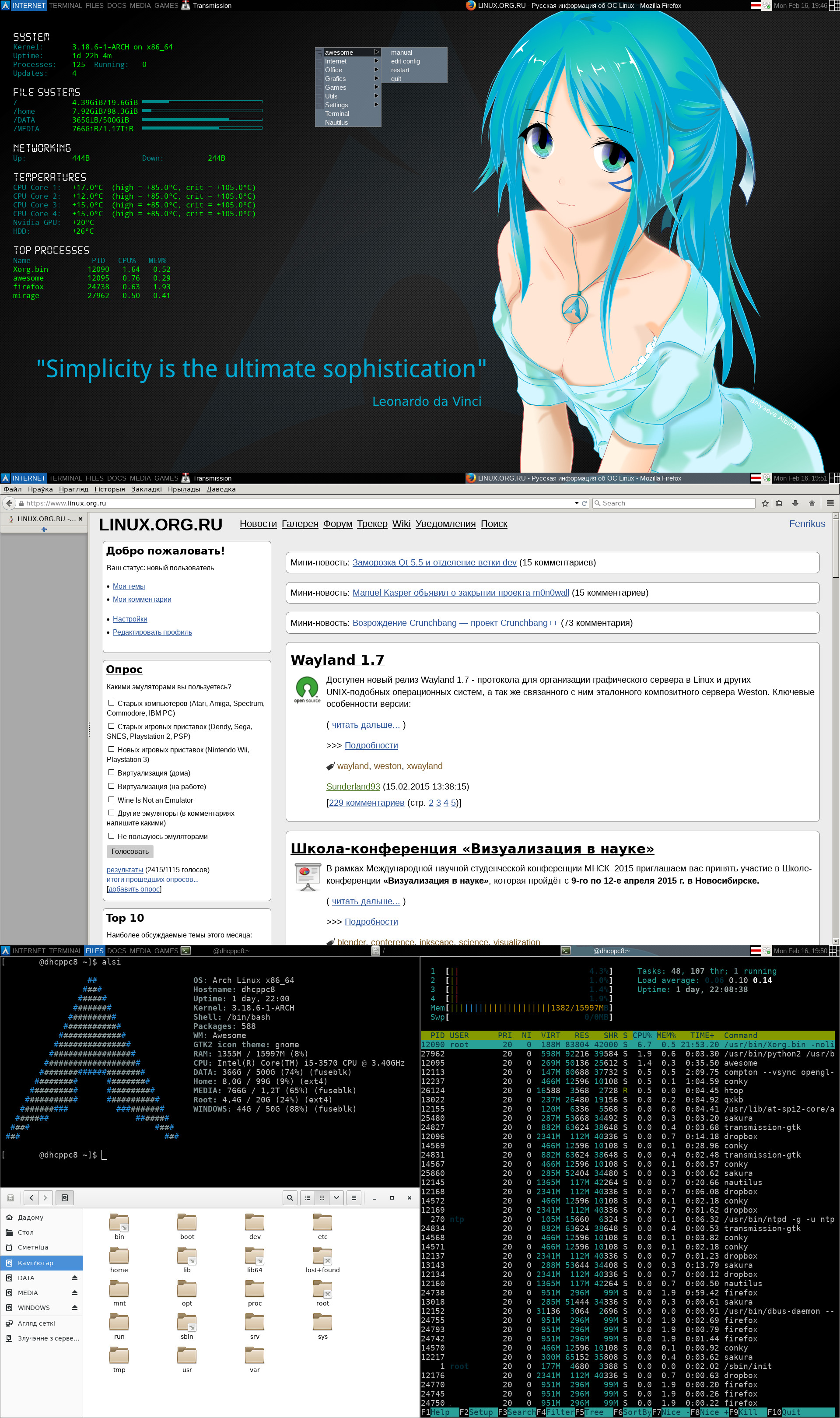Open 'Wayland 1.7' article heading
The image size is (840, 1418).
(337, 660)
